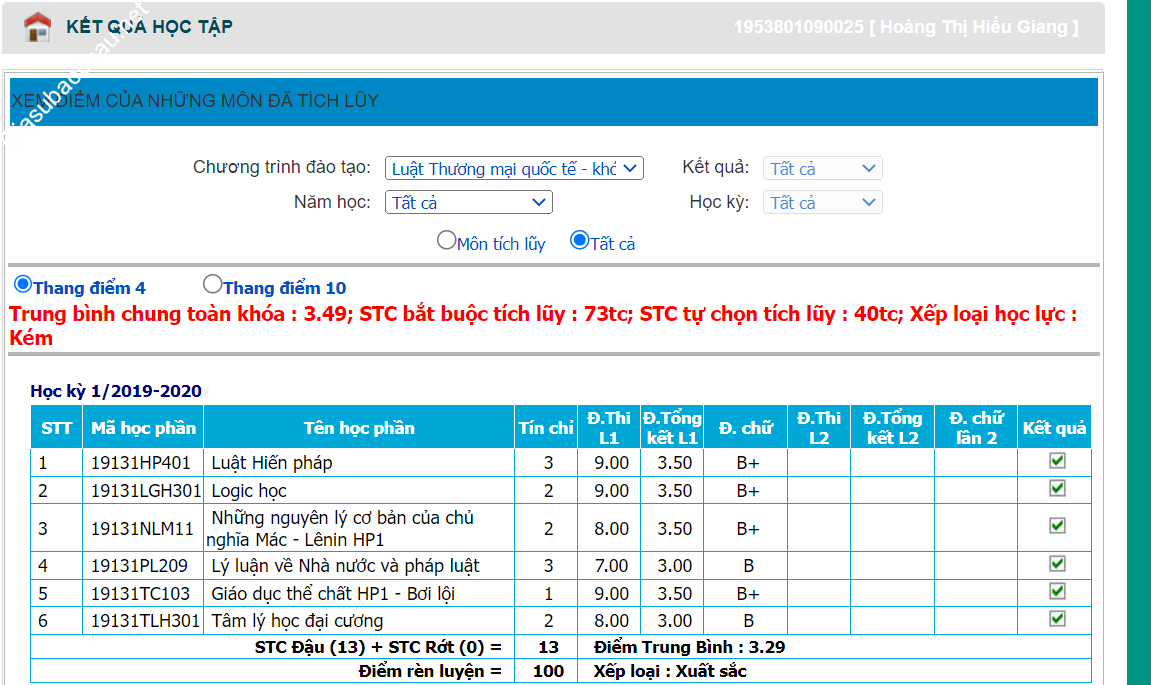The width and height of the screenshot is (1151, 685).
Task: Open the Chương trình đào tạo dropdown
Action: (514, 169)
